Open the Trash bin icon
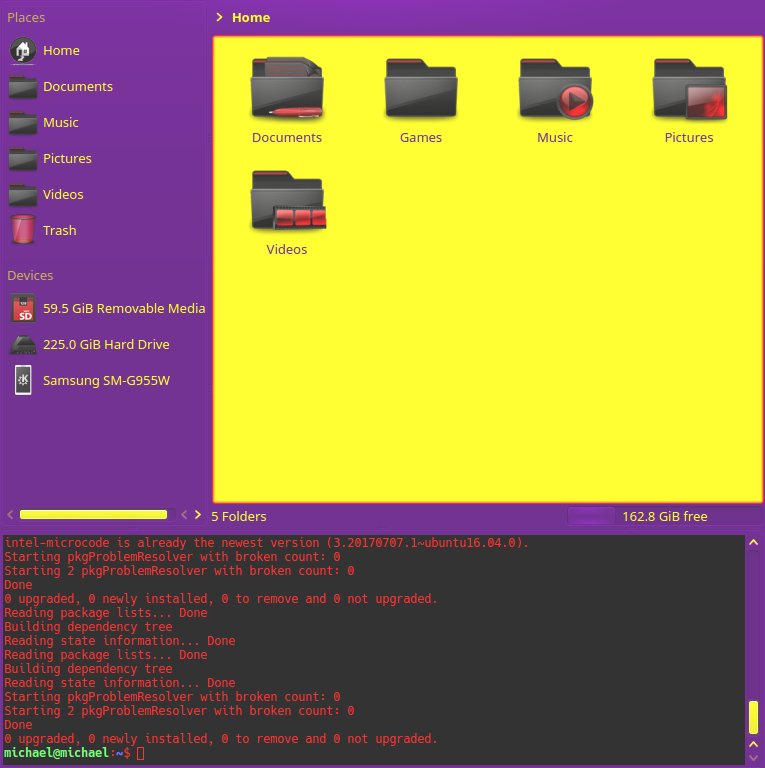 (23, 229)
